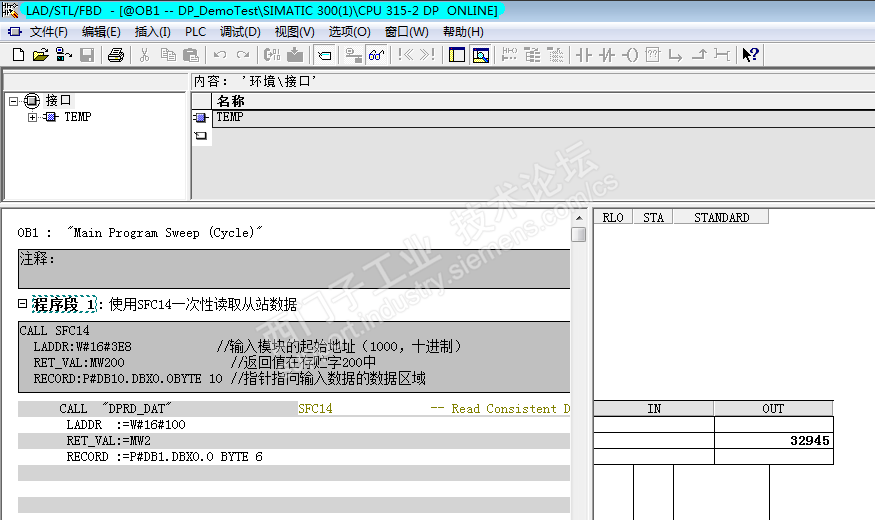Click the normally open contact icon
Image resolution: width=875 pixels, height=520 pixels.
point(584,55)
